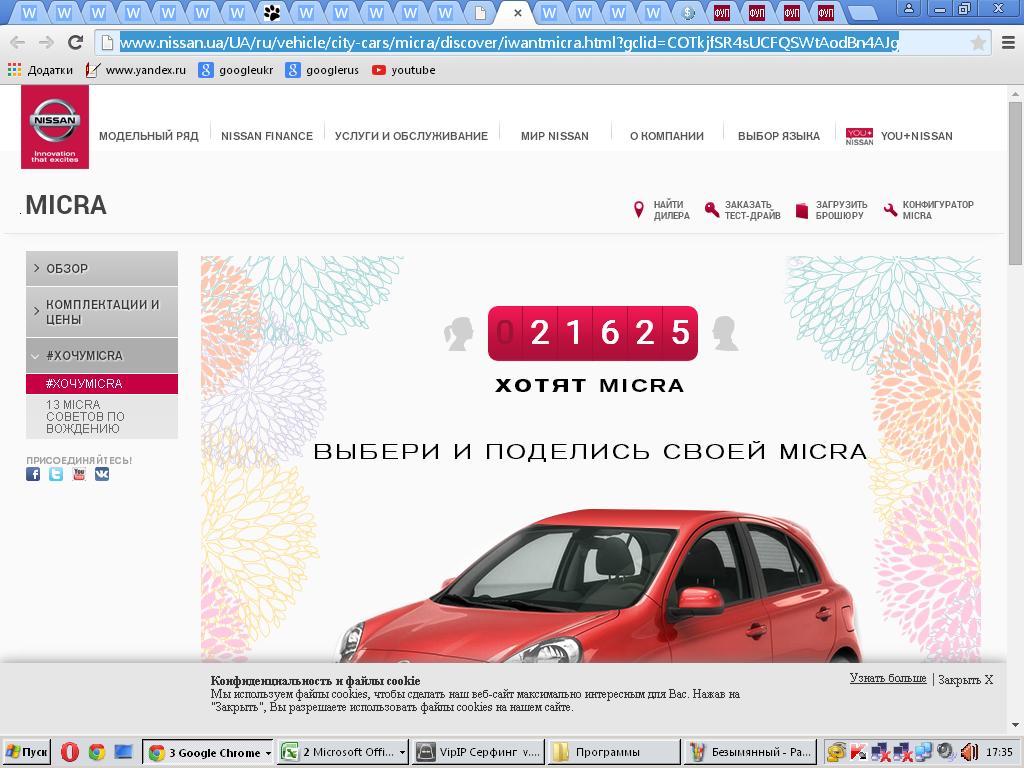
Task: Click the 21625 red counter display
Action: (x=592, y=333)
